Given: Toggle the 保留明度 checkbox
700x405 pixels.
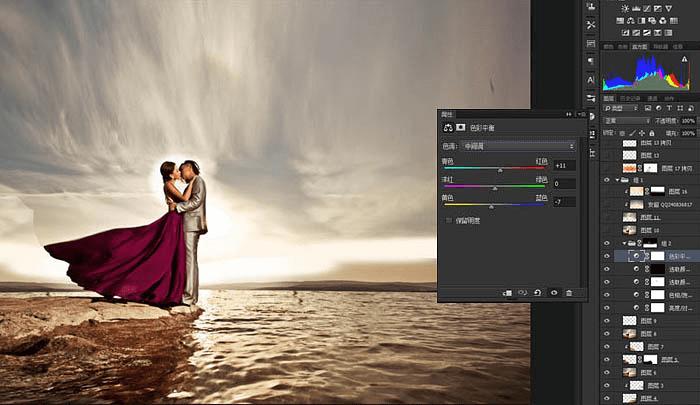Looking at the screenshot, I should point(449,221).
